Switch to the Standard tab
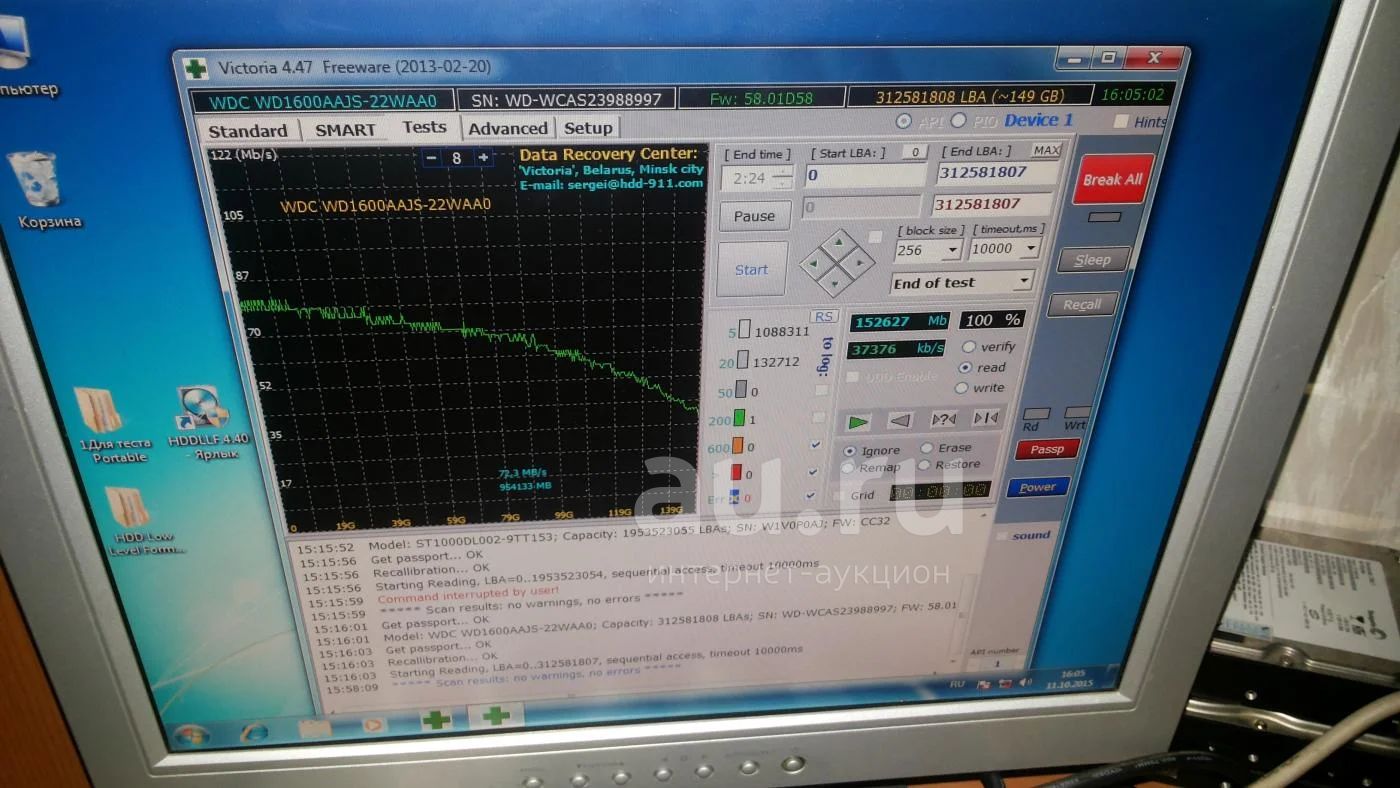Screen dimensions: 1400x788 [x=247, y=131]
